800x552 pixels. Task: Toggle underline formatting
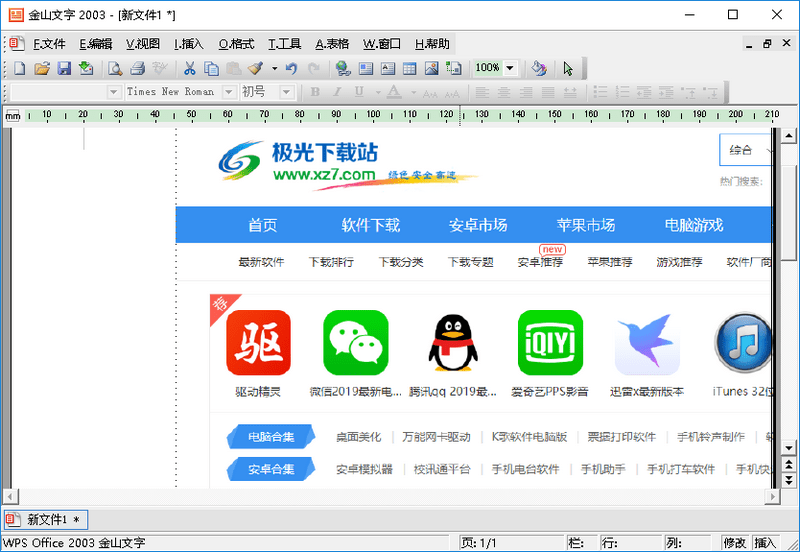coord(359,92)
